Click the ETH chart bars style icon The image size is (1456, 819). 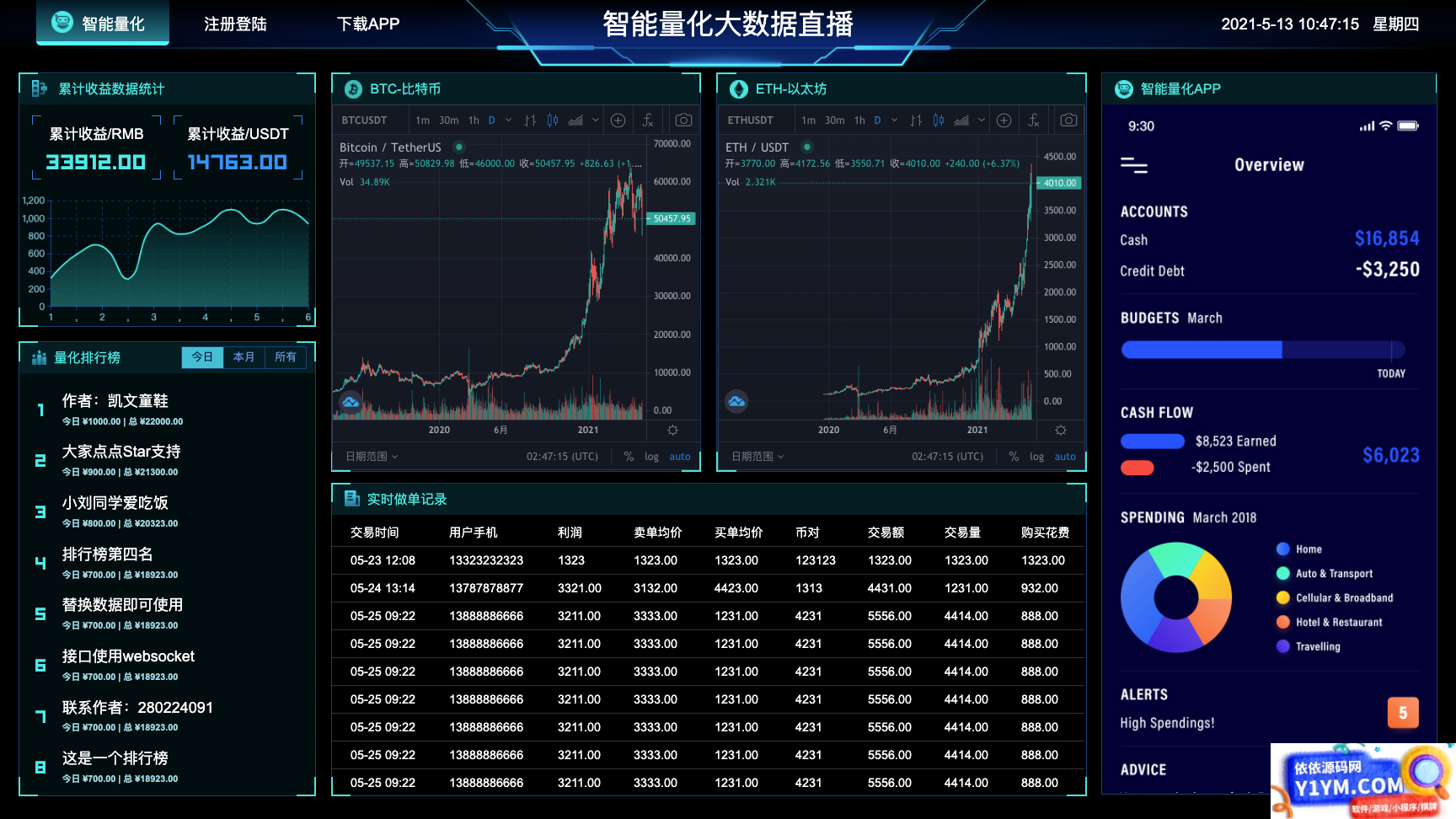tap(916, 120)
